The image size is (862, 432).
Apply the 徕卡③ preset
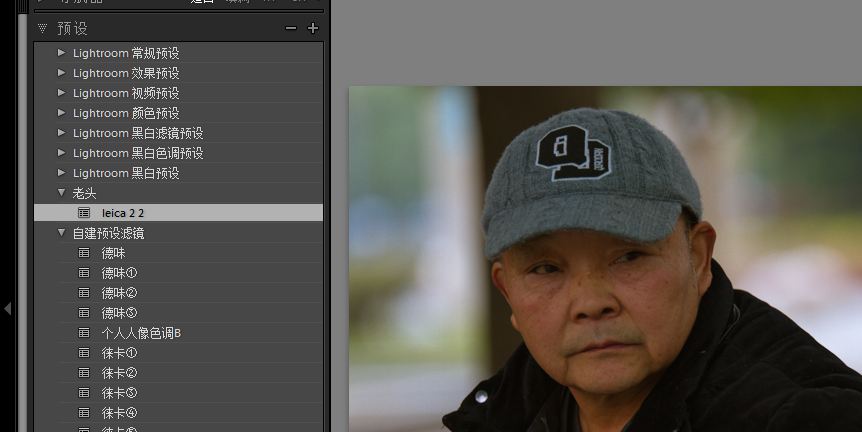(119, 393)
